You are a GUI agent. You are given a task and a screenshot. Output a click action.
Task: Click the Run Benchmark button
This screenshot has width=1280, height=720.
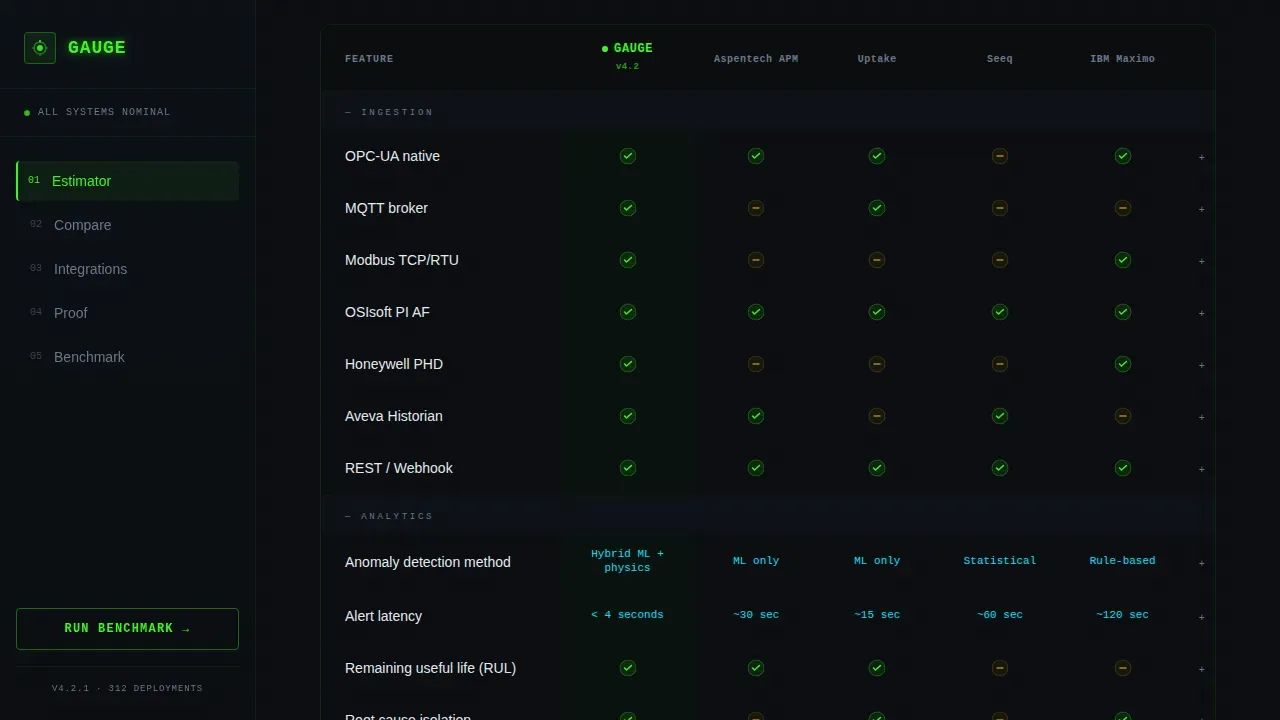[128, 629]
